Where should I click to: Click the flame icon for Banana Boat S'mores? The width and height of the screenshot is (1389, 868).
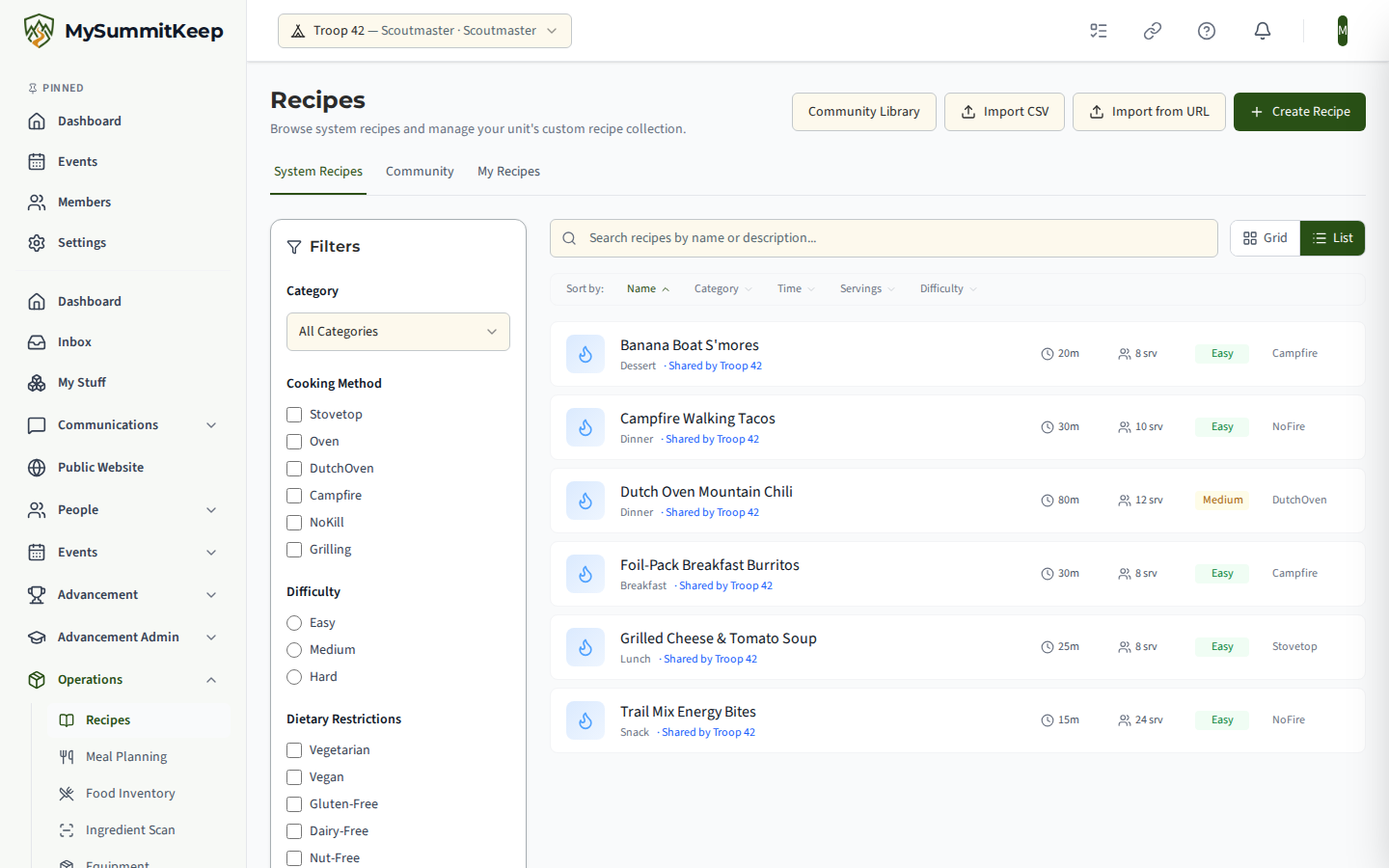[586, 354]
